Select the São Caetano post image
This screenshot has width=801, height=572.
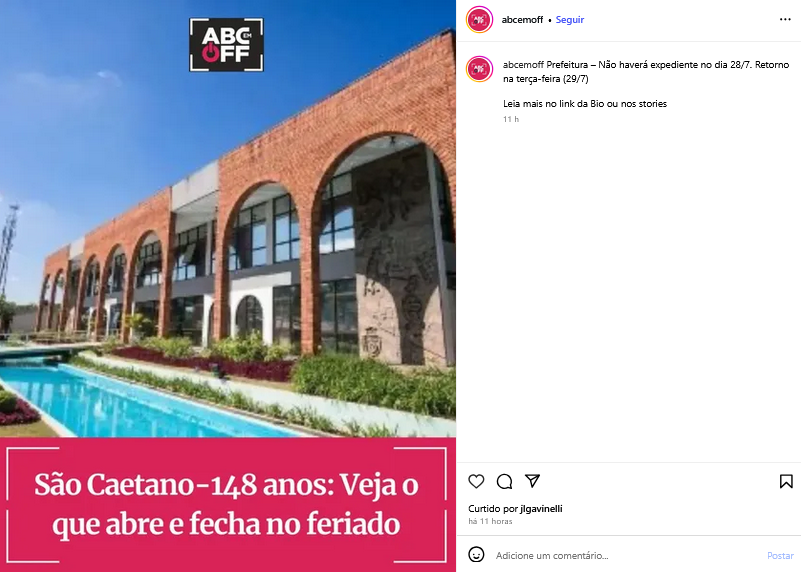click(228, 219)
